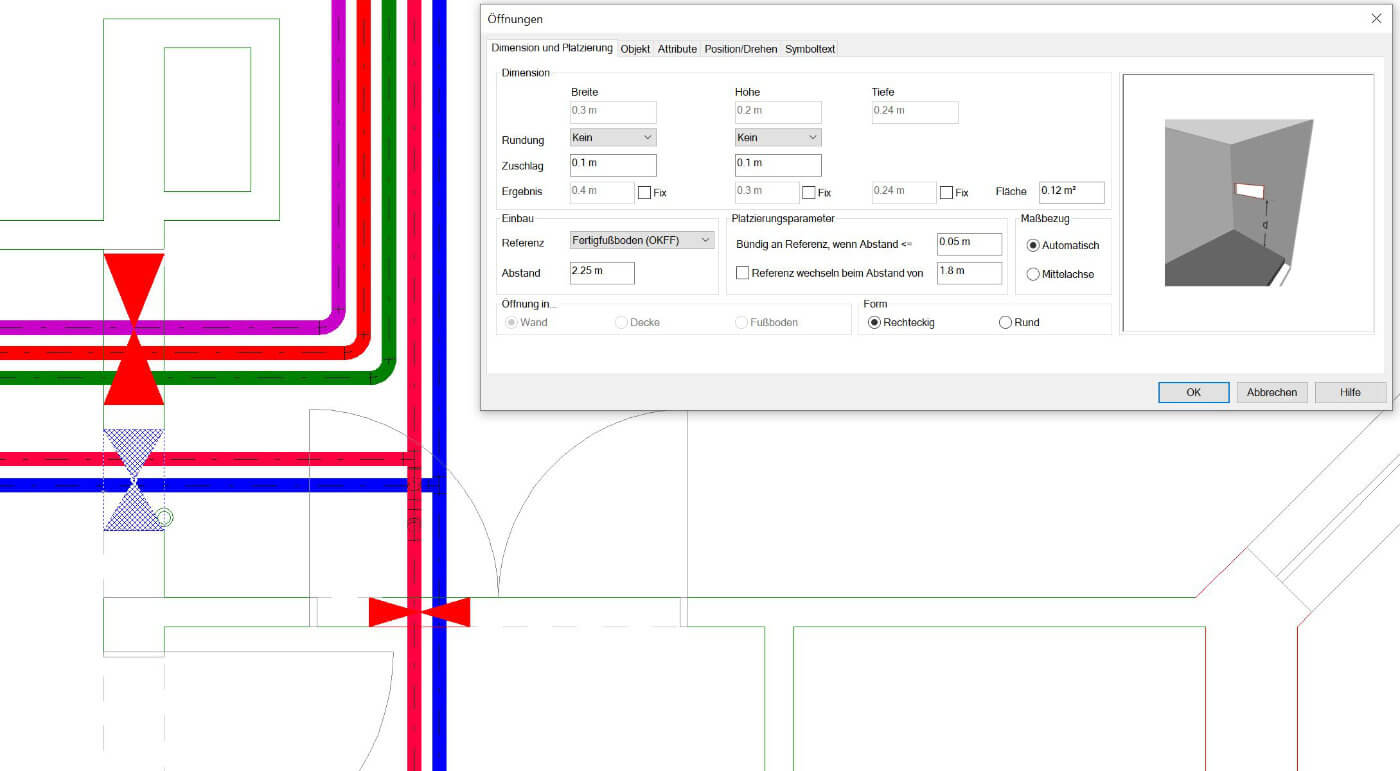This screenshot has width=1400, height=771.
Task: Switch Maßbezug to Automatisch
Action: pos(1032,245)
